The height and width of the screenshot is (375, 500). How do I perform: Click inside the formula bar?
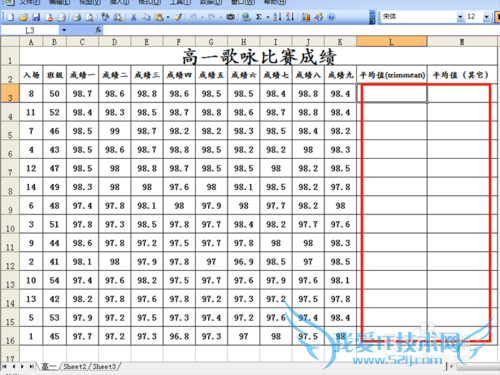click(x=300, y=30)
